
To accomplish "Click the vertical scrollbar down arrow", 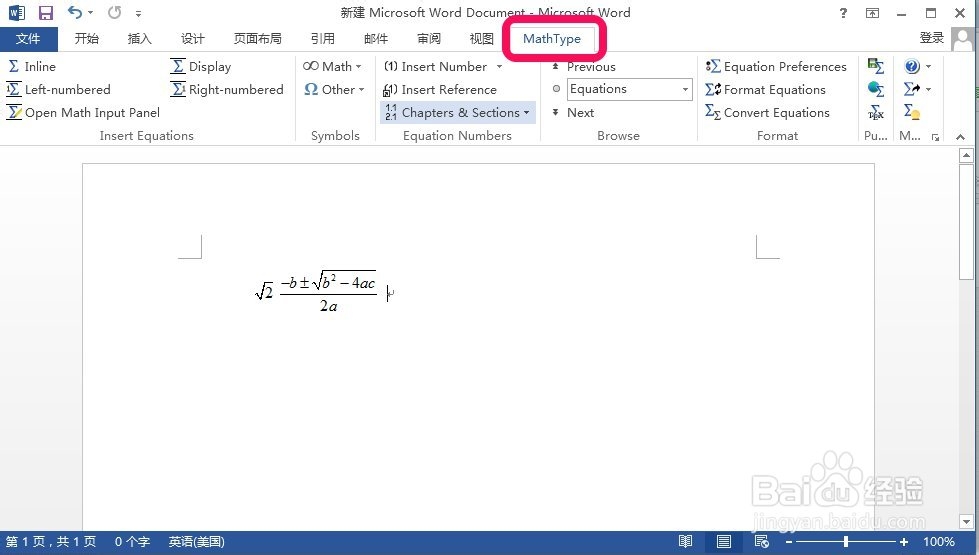I will pyautogui.click(x=966, y=521).
